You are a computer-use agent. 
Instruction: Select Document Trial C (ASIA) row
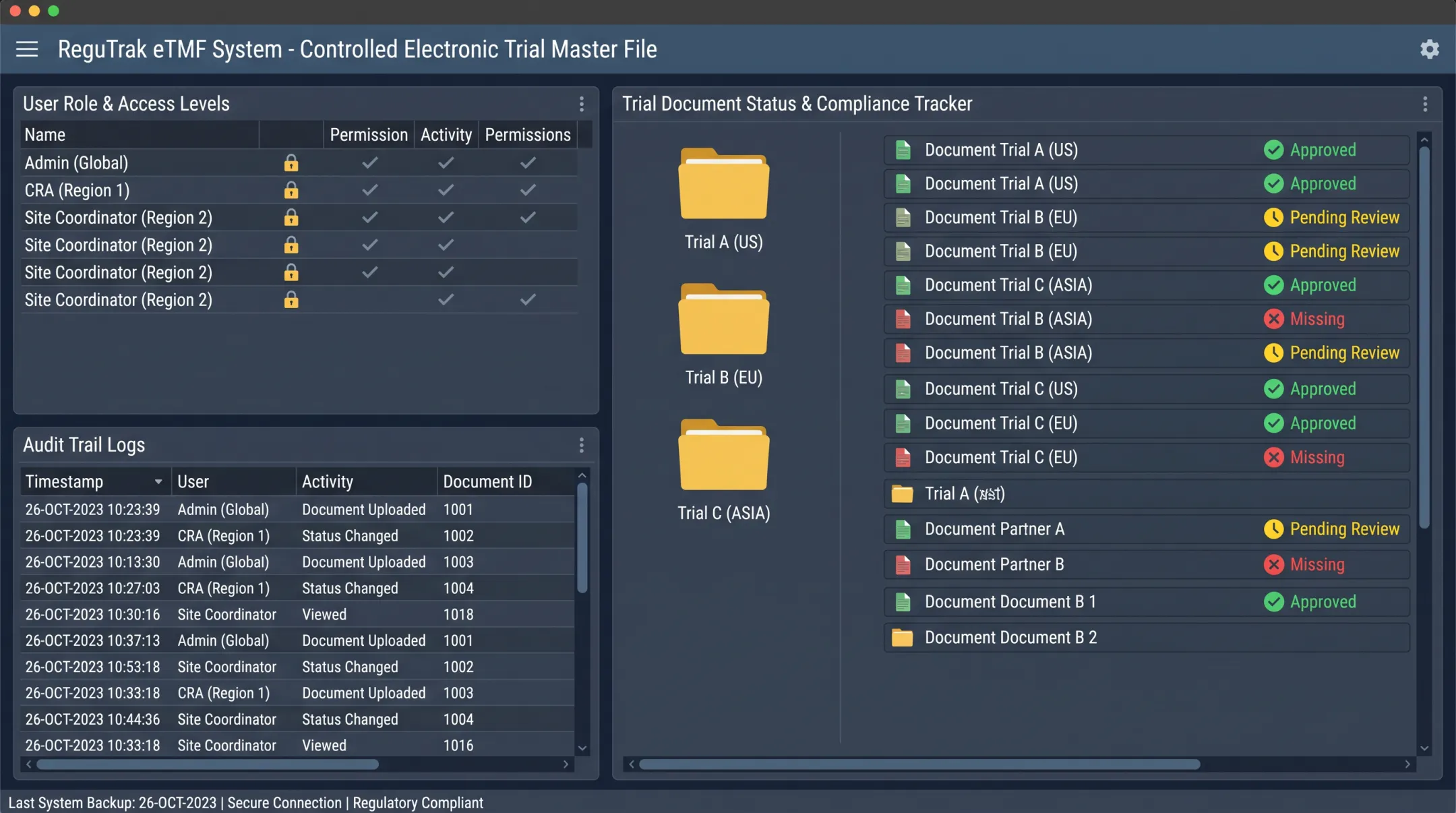click(1147, 285)
